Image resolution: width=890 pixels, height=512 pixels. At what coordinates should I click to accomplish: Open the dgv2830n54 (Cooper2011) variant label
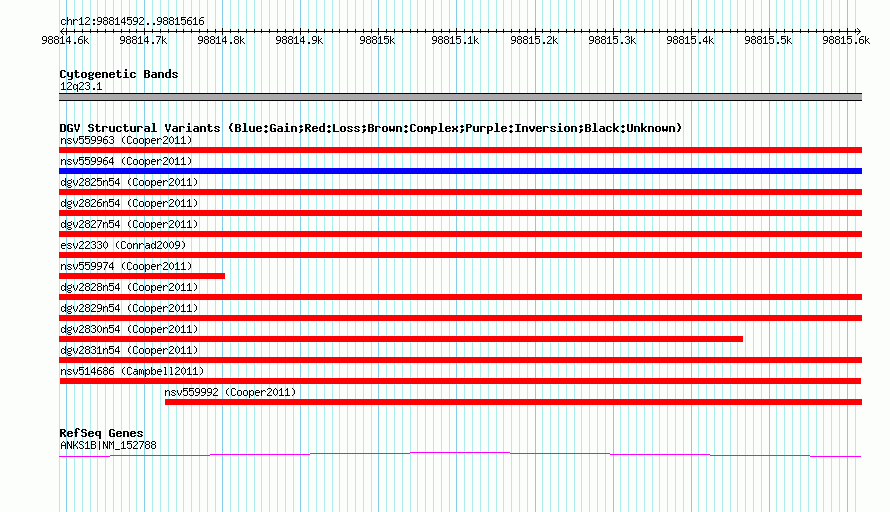coord(129,329)
